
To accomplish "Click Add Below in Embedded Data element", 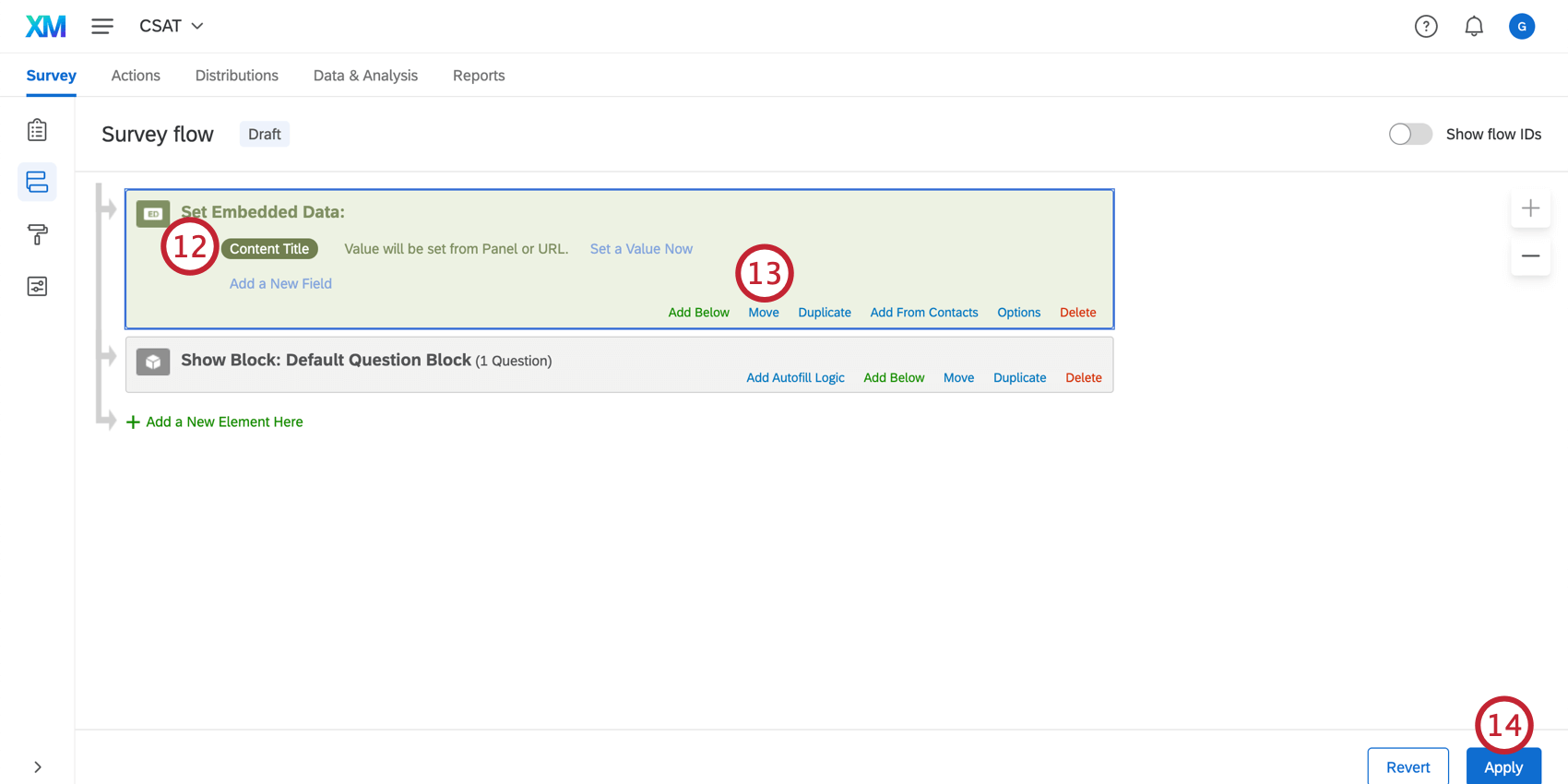I will [x=698, y=313].
